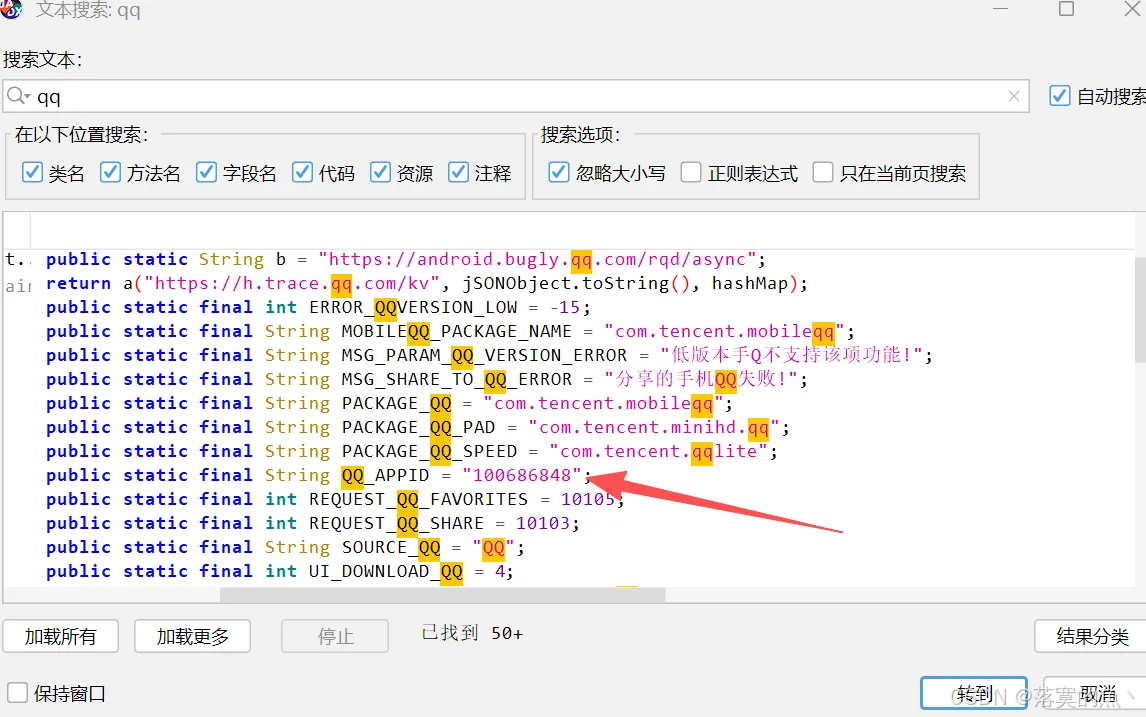Enable 只在当前页搜索 option
1146x717 pixels.
(823, 172)
